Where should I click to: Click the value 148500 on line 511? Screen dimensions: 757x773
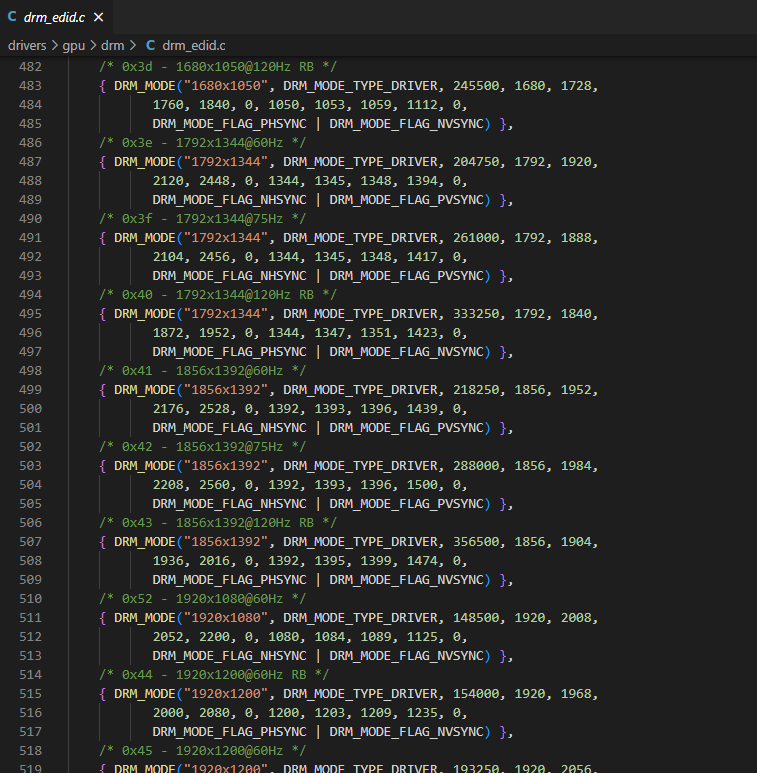[x=476, y=618]
